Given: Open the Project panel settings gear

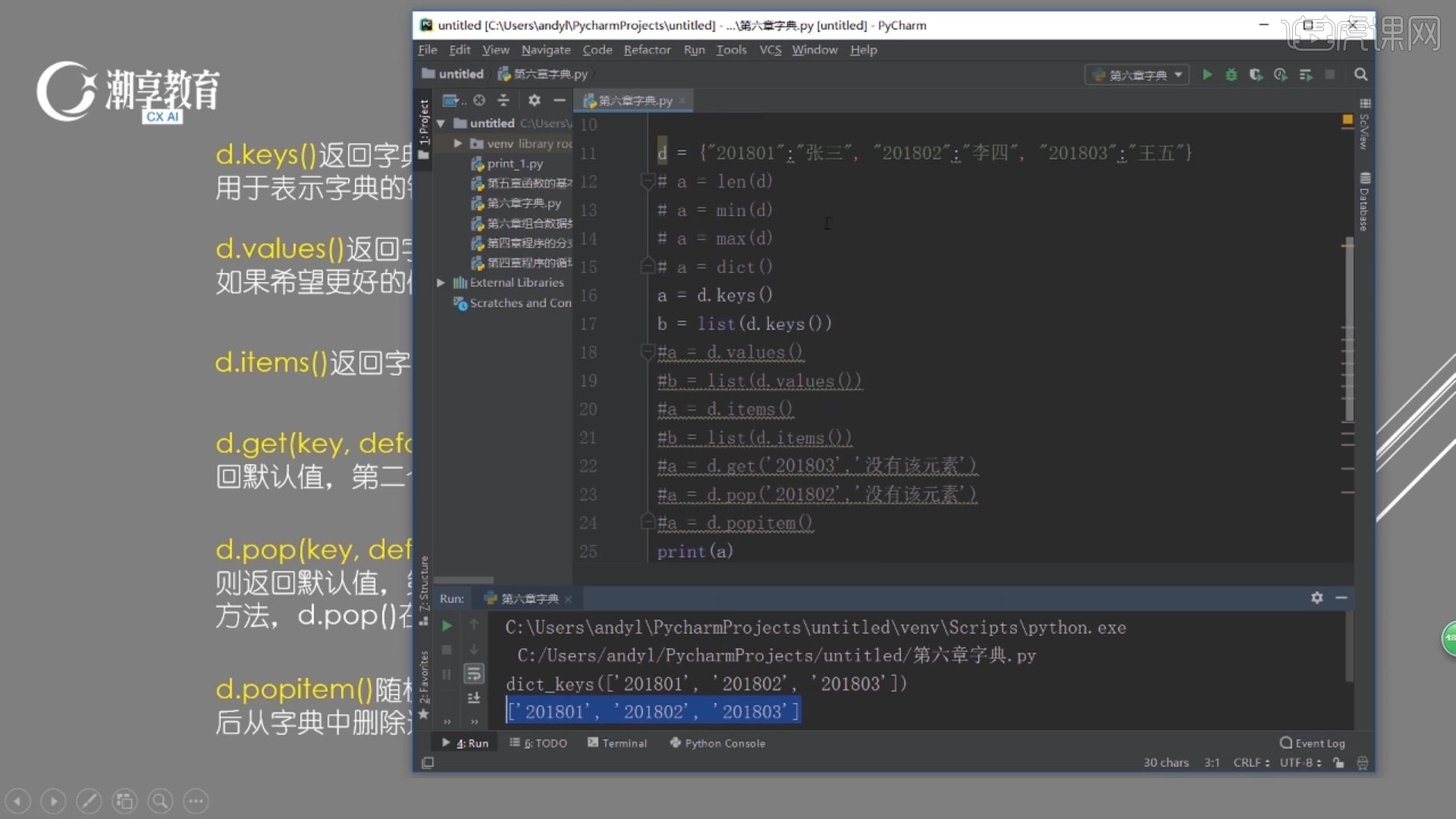Looking at the screenshot, I should (535, 100).
